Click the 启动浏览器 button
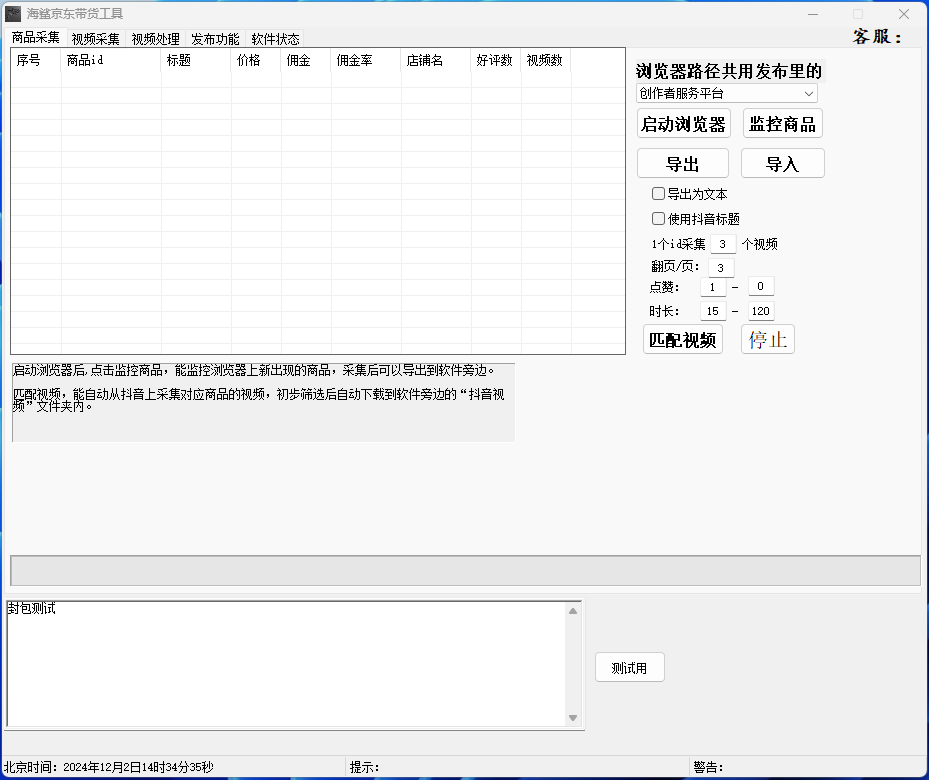Screen dimensions: 929x780 click(x=683, y=124)
